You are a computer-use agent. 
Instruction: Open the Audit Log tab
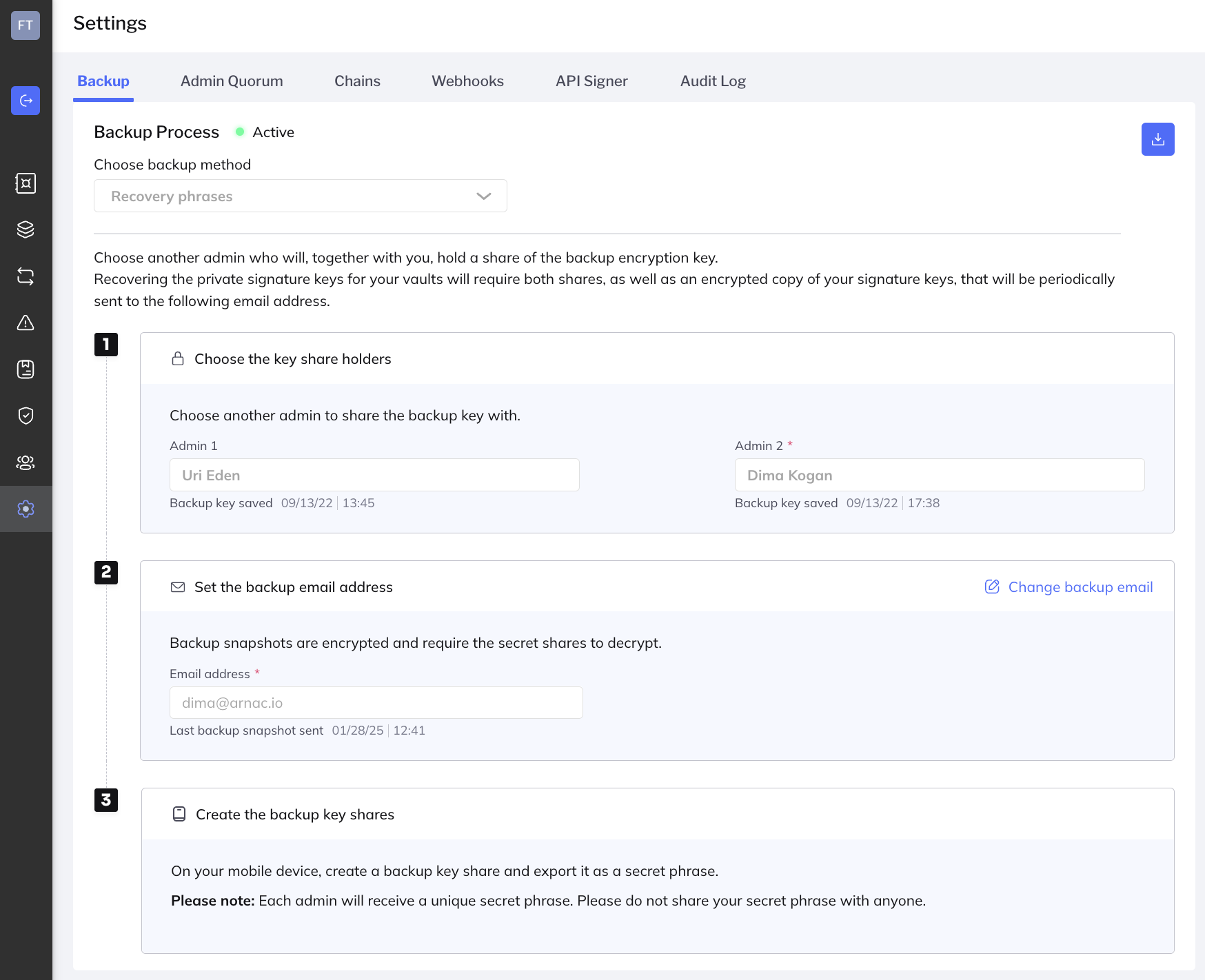click(x=713, y=81)
